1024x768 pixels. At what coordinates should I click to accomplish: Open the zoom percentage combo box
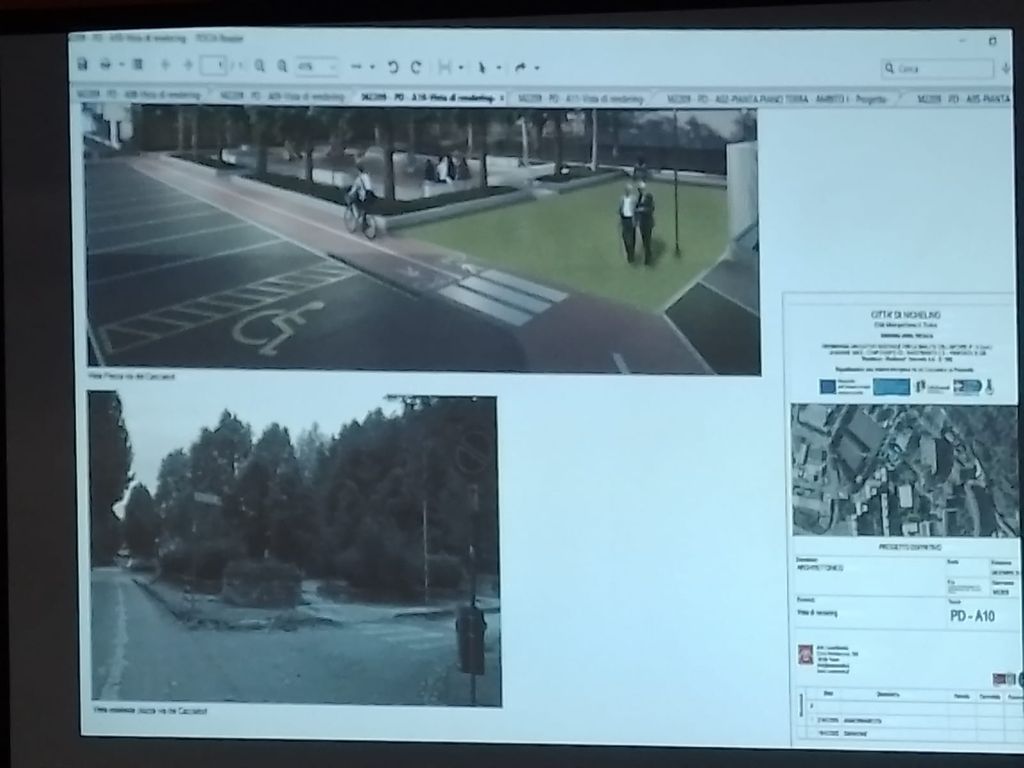pos(316,67)
